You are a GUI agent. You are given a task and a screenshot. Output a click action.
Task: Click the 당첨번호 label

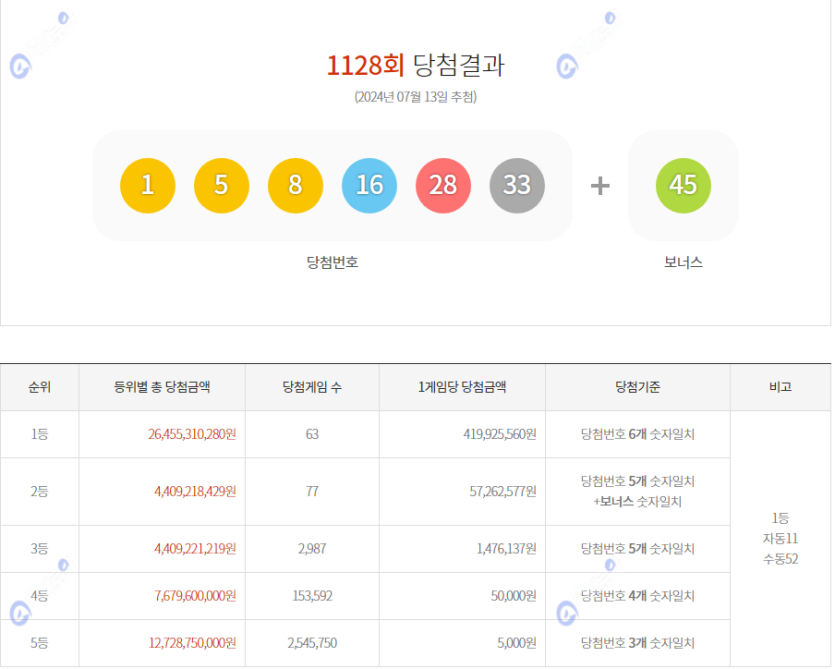point(332,262)
